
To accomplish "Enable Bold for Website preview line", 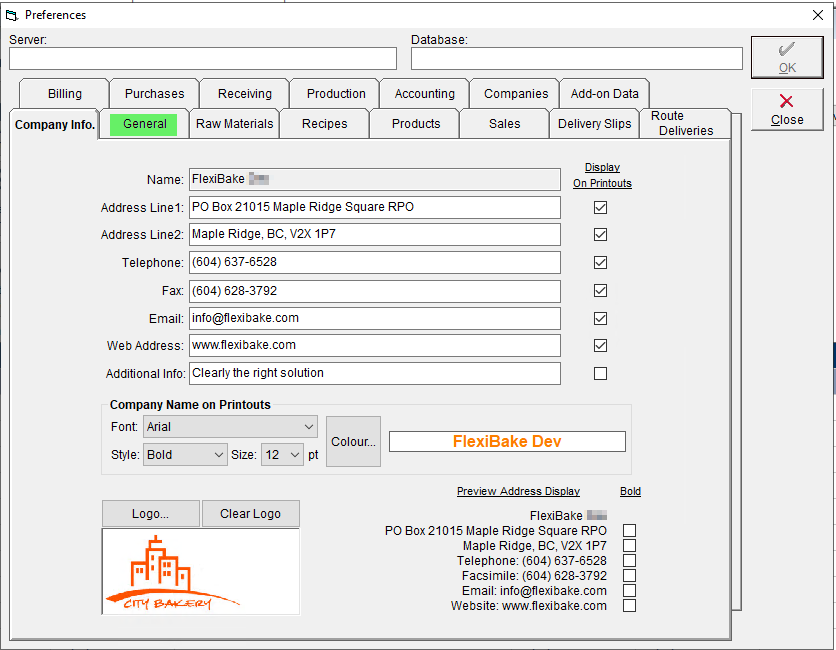I will click(x=630, y=606).
